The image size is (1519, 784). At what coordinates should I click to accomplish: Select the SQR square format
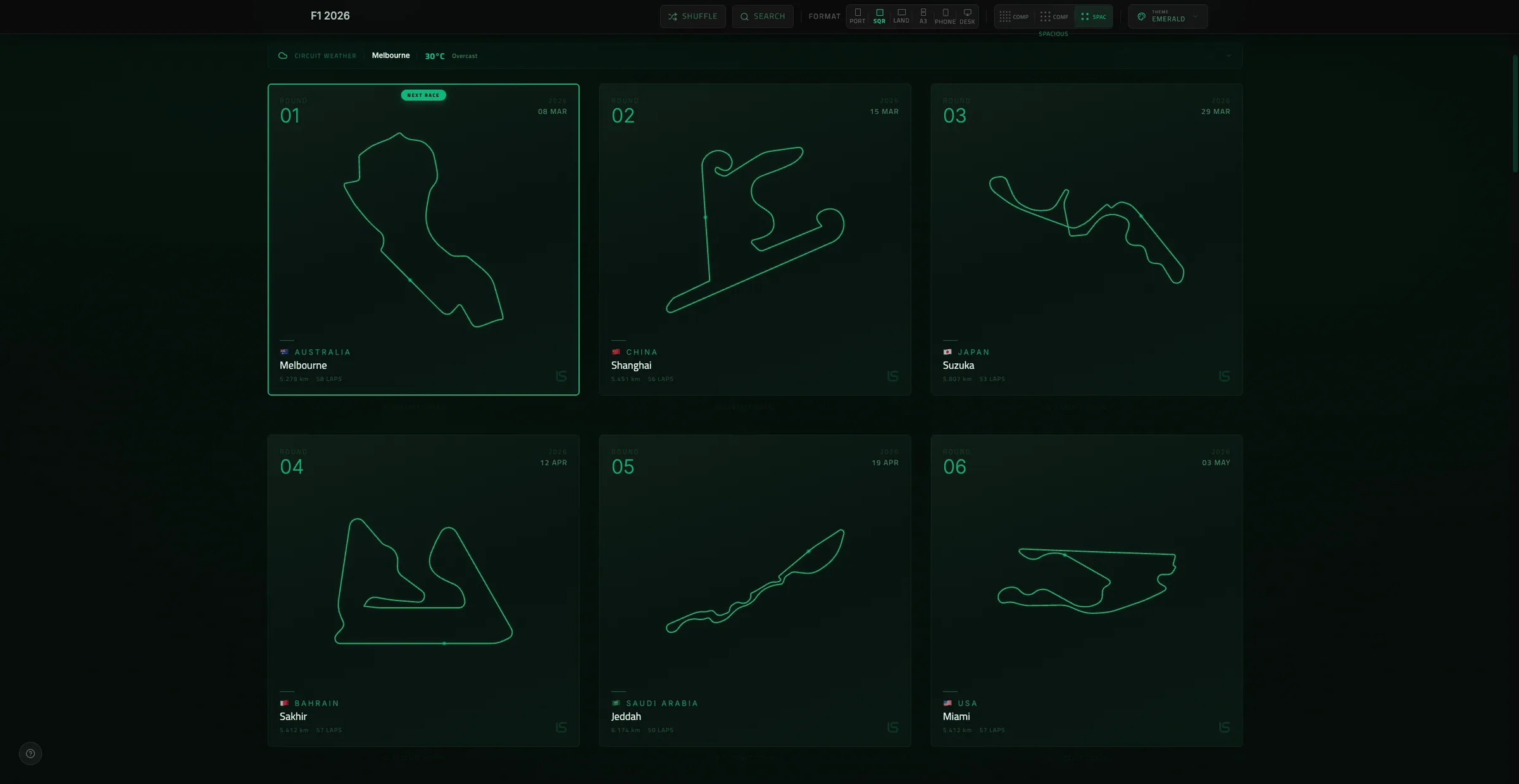[879, 16]
